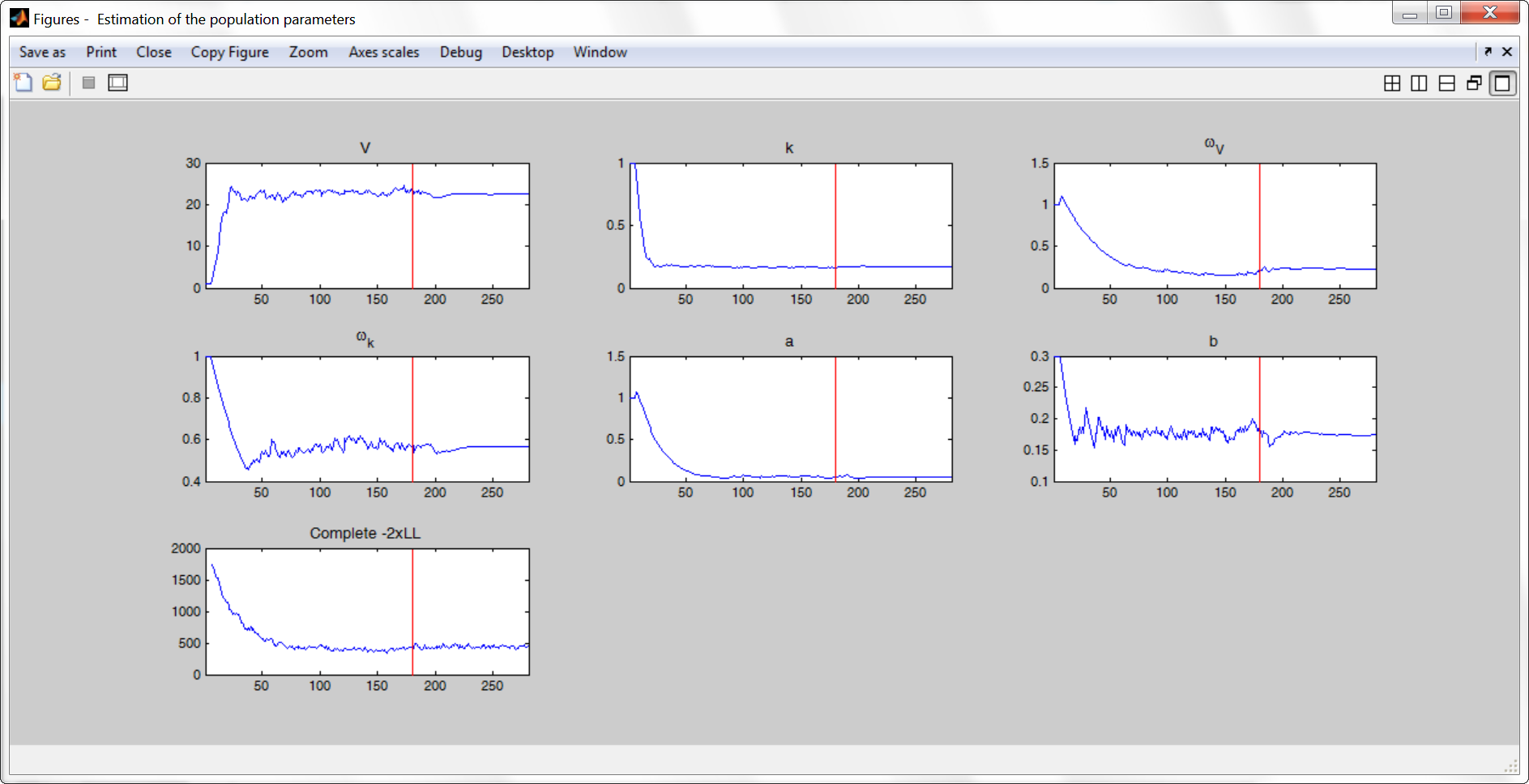The height and width of the screenshot is (784, 1529).
Task: Arrange figures in left-right split view
Action: point(1419,83)
